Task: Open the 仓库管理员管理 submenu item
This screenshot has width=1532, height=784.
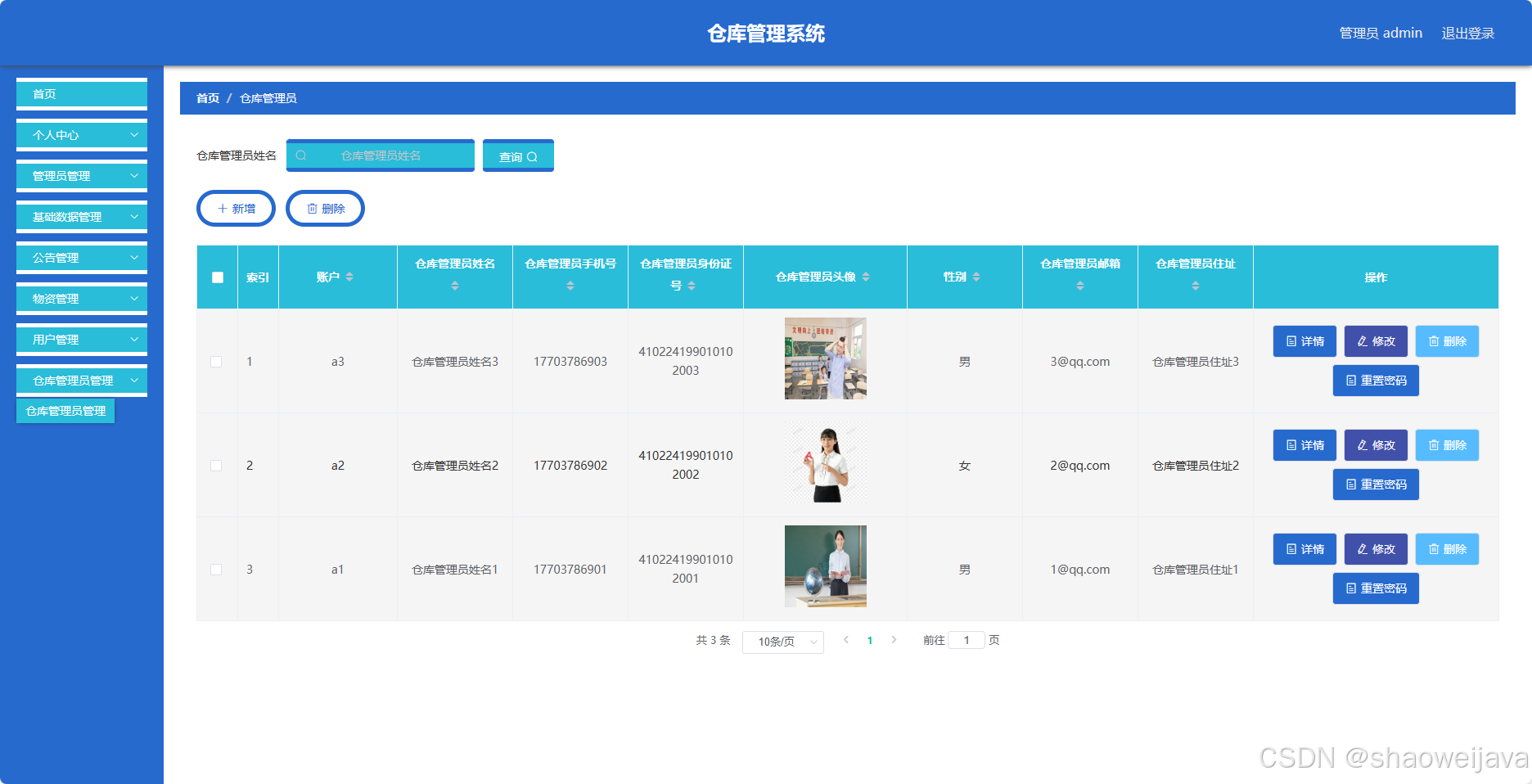Action: (x=65, y=411)
